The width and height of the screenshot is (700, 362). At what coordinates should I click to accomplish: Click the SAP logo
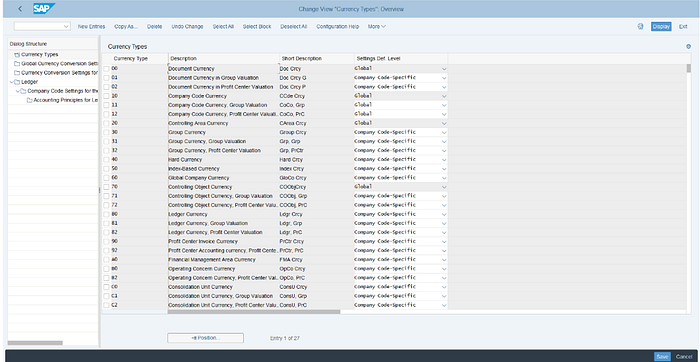pyautogui.click(x=44, y=8)
